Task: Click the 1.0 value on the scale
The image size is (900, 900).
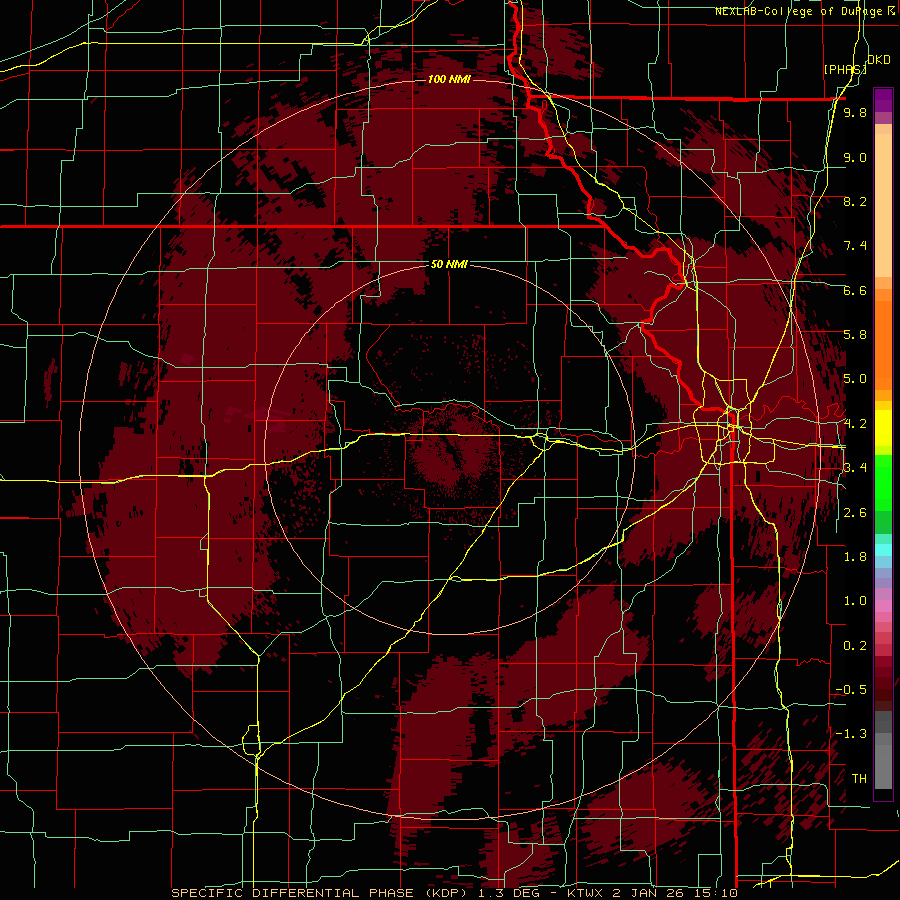Action: [x=855, y=601]
